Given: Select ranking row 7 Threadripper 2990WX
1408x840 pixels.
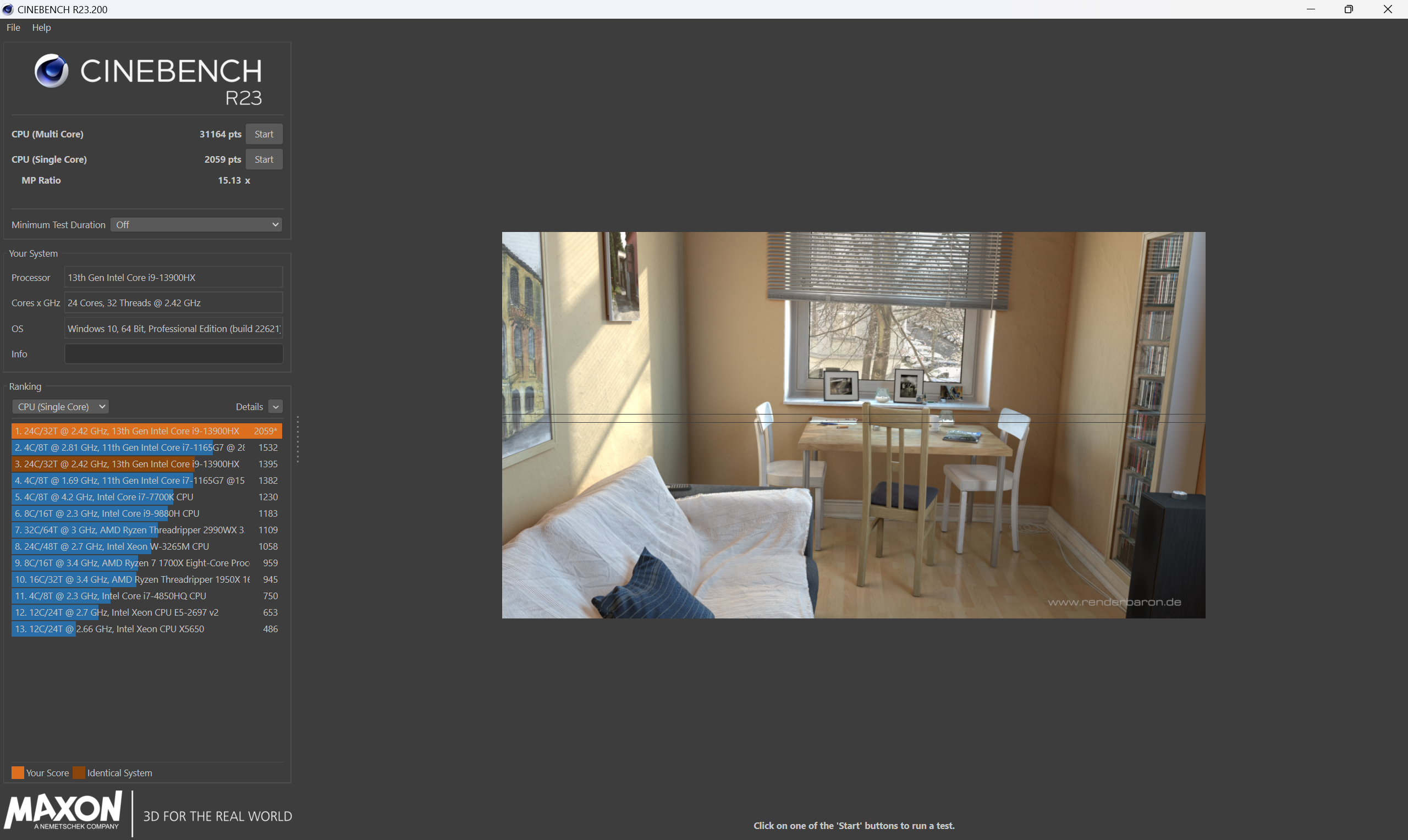Looking at the screenshot, I should (x=147, y=530).
